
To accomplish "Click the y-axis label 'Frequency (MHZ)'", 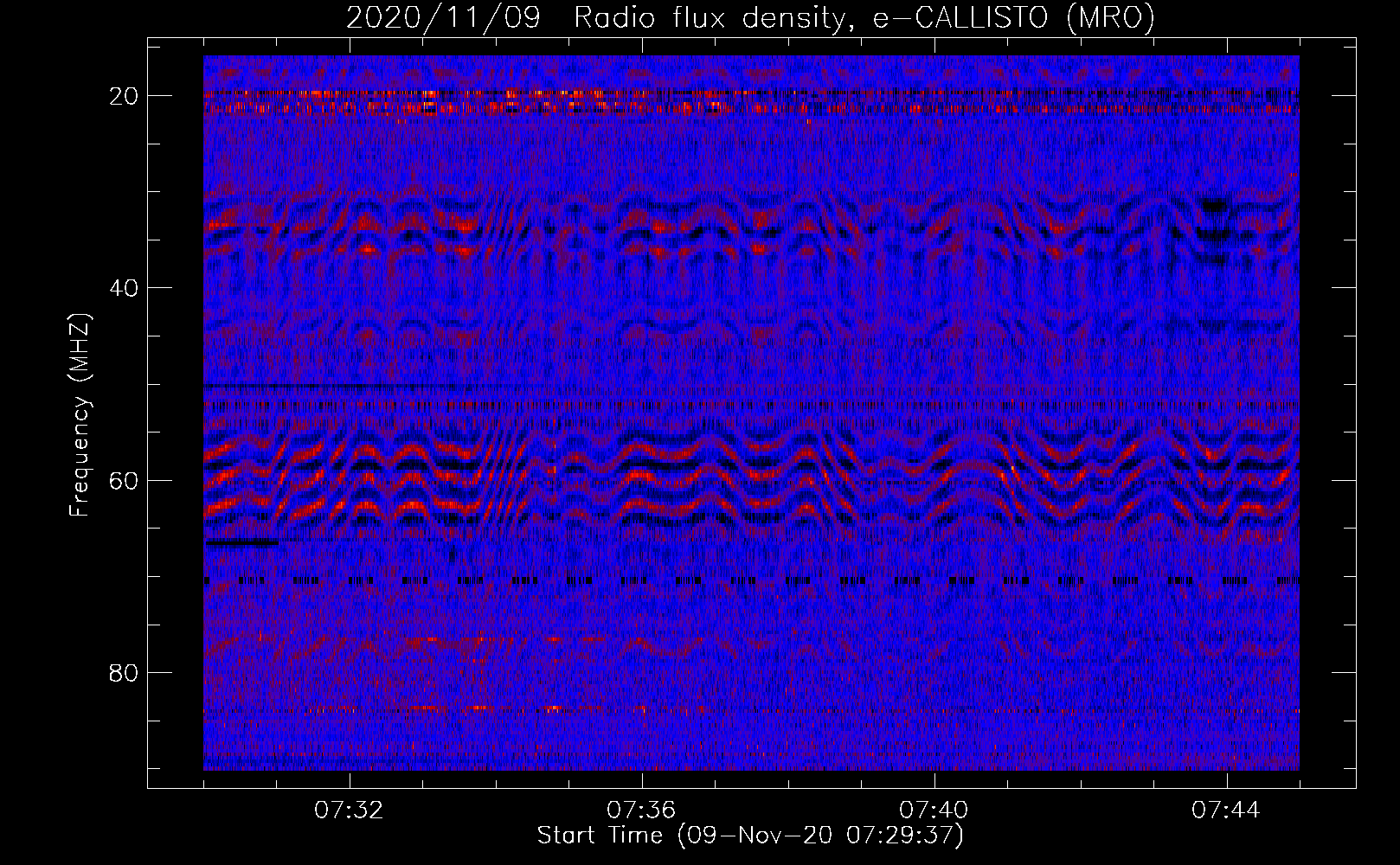I will pos(80,415).
